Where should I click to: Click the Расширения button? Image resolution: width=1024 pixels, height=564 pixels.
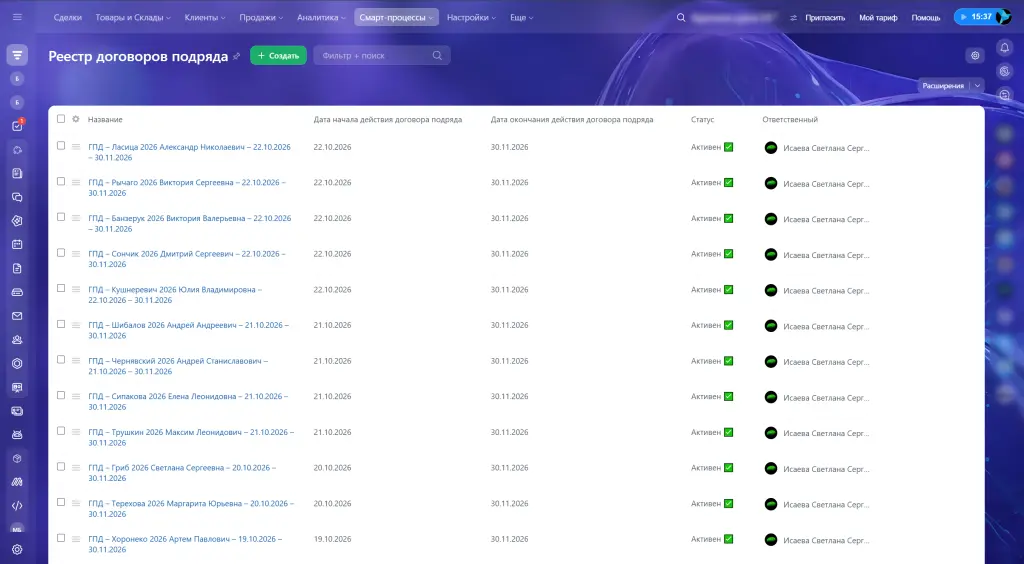[944, 86]
